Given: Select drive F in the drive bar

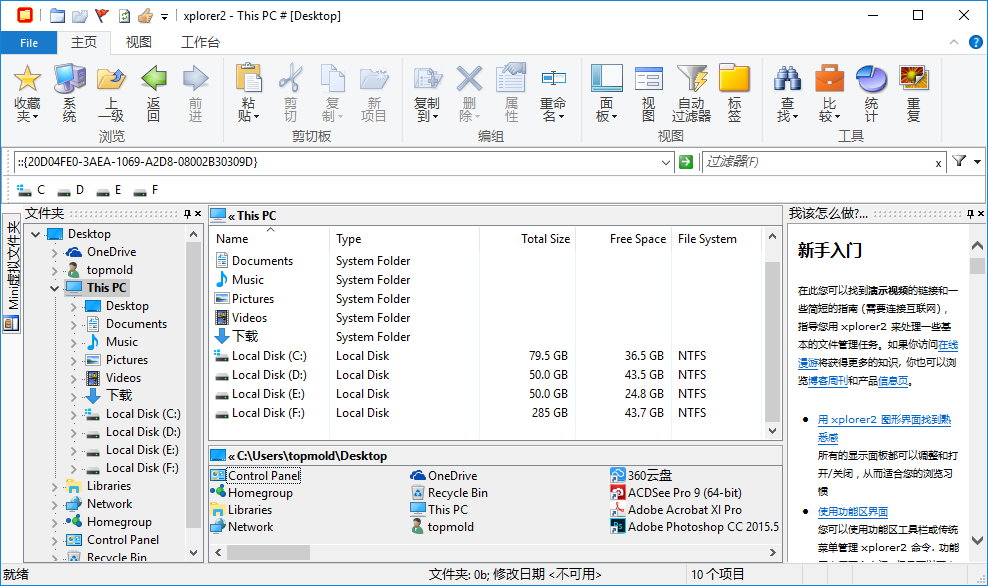Looking at the screenshot, I should pyautogui.click(x=146, y=190).
